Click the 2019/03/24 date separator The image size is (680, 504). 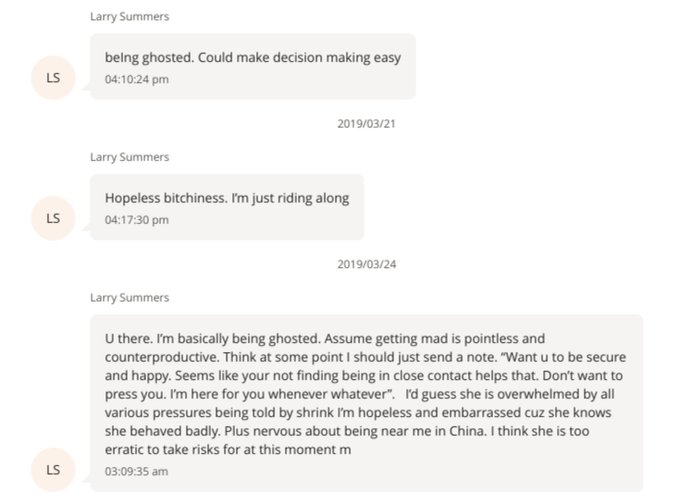(362, 265)
